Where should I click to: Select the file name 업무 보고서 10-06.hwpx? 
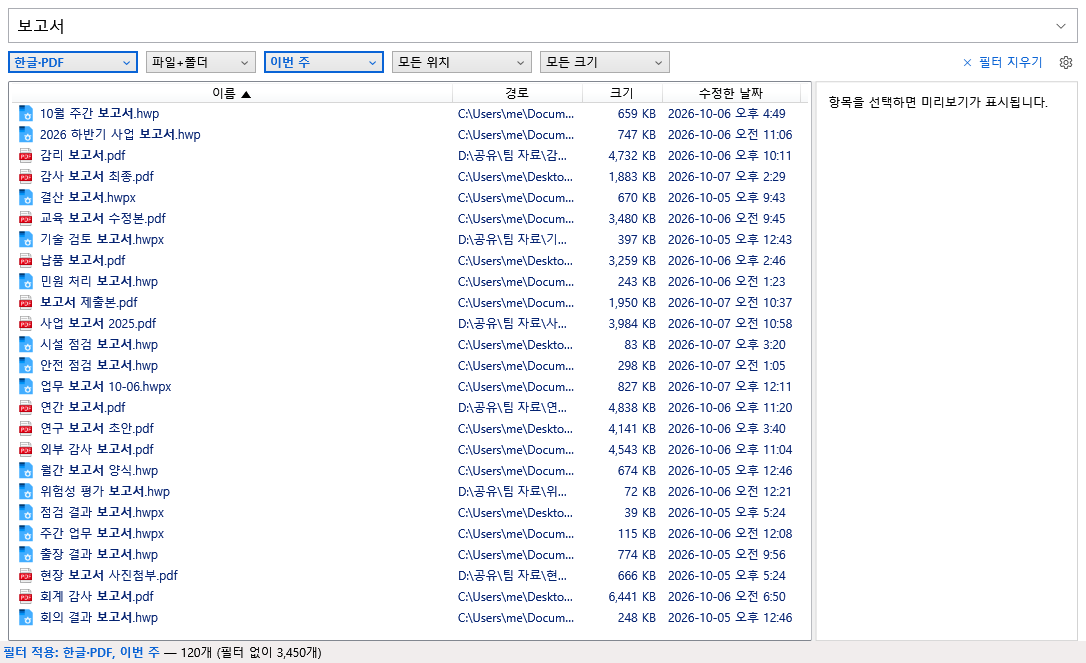(105, 387)
